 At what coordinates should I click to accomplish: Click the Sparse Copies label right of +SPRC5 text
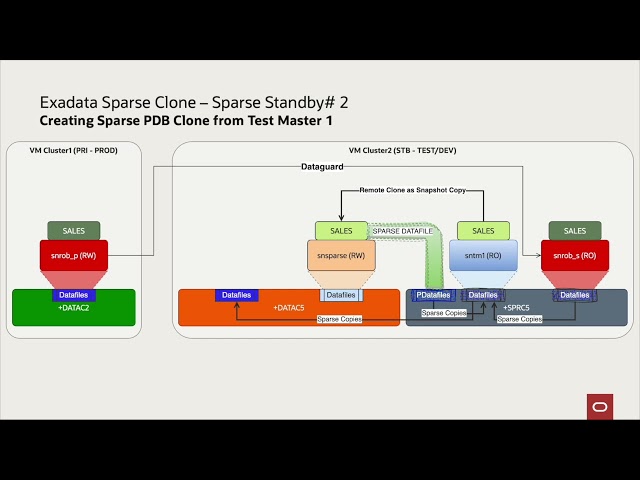pos(520,319)
